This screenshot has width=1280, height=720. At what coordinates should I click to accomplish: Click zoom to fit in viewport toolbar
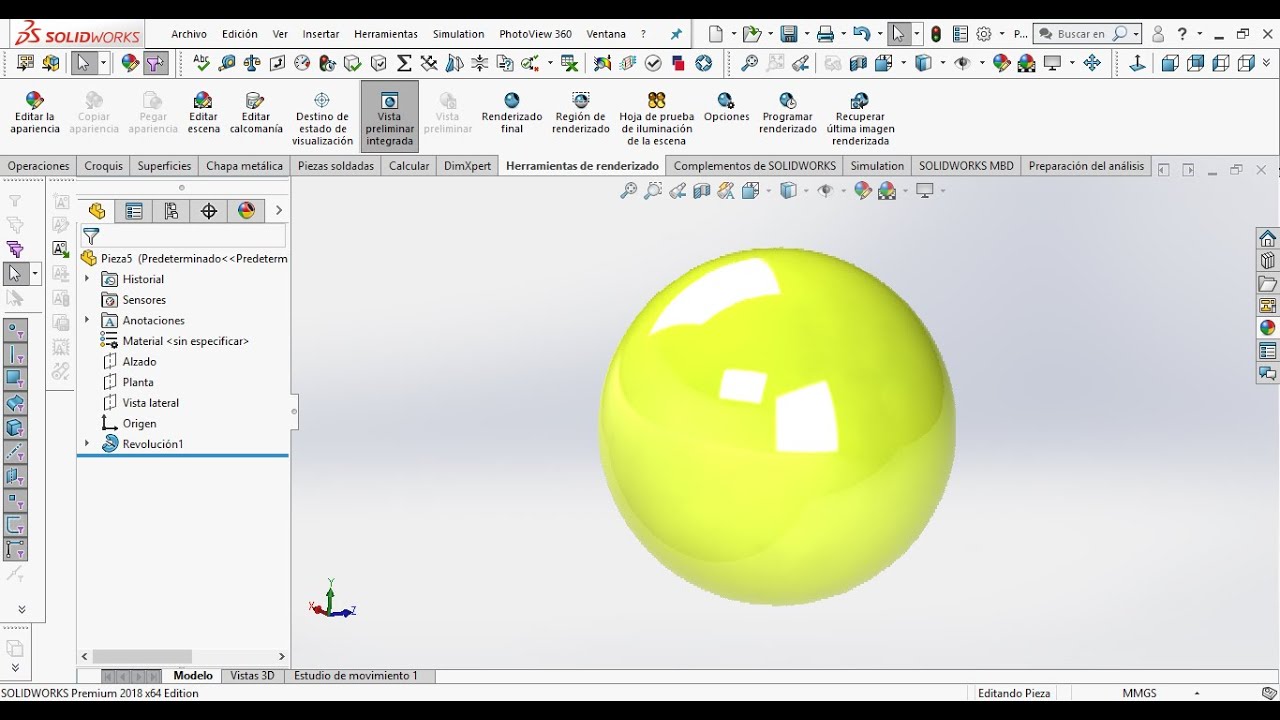click(x=629, y=191)
